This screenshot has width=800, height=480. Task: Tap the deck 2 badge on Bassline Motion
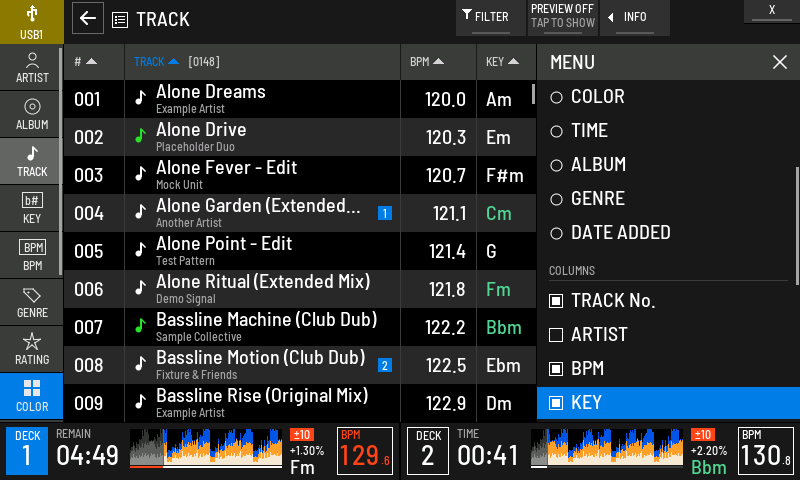[385, 365]
